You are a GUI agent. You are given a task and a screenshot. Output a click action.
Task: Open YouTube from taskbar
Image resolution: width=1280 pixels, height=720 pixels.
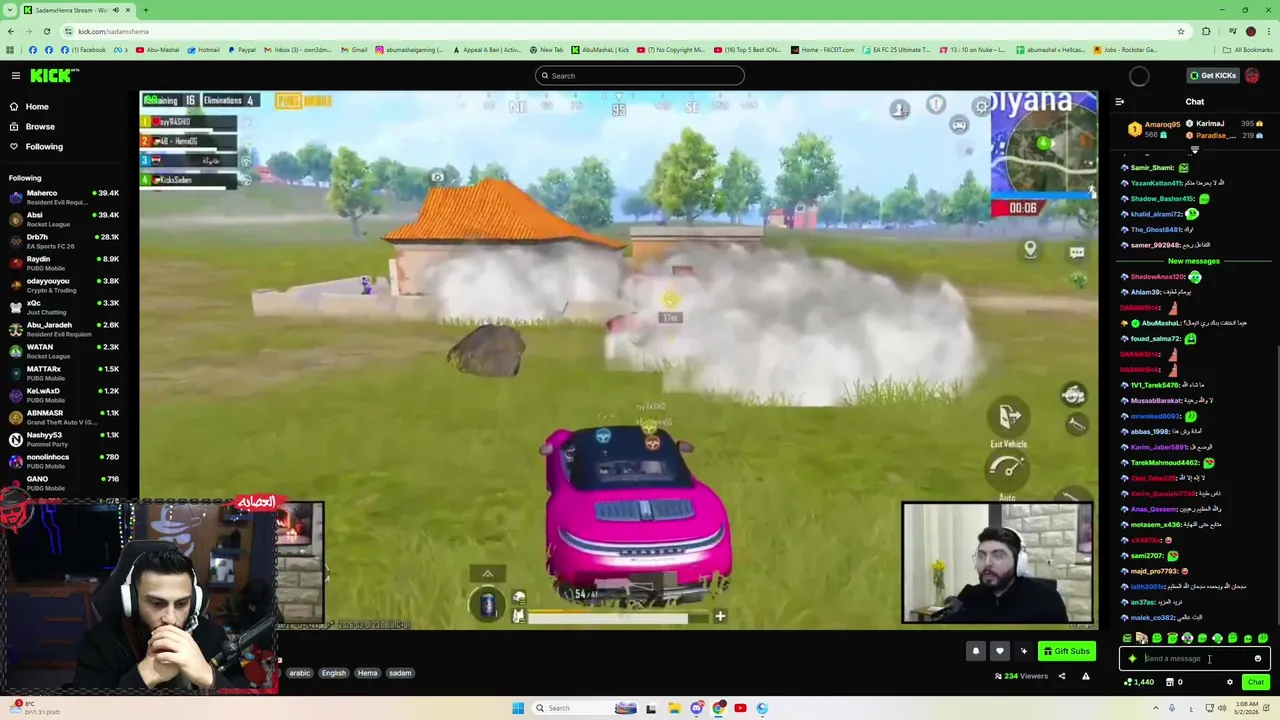point(740,708)
